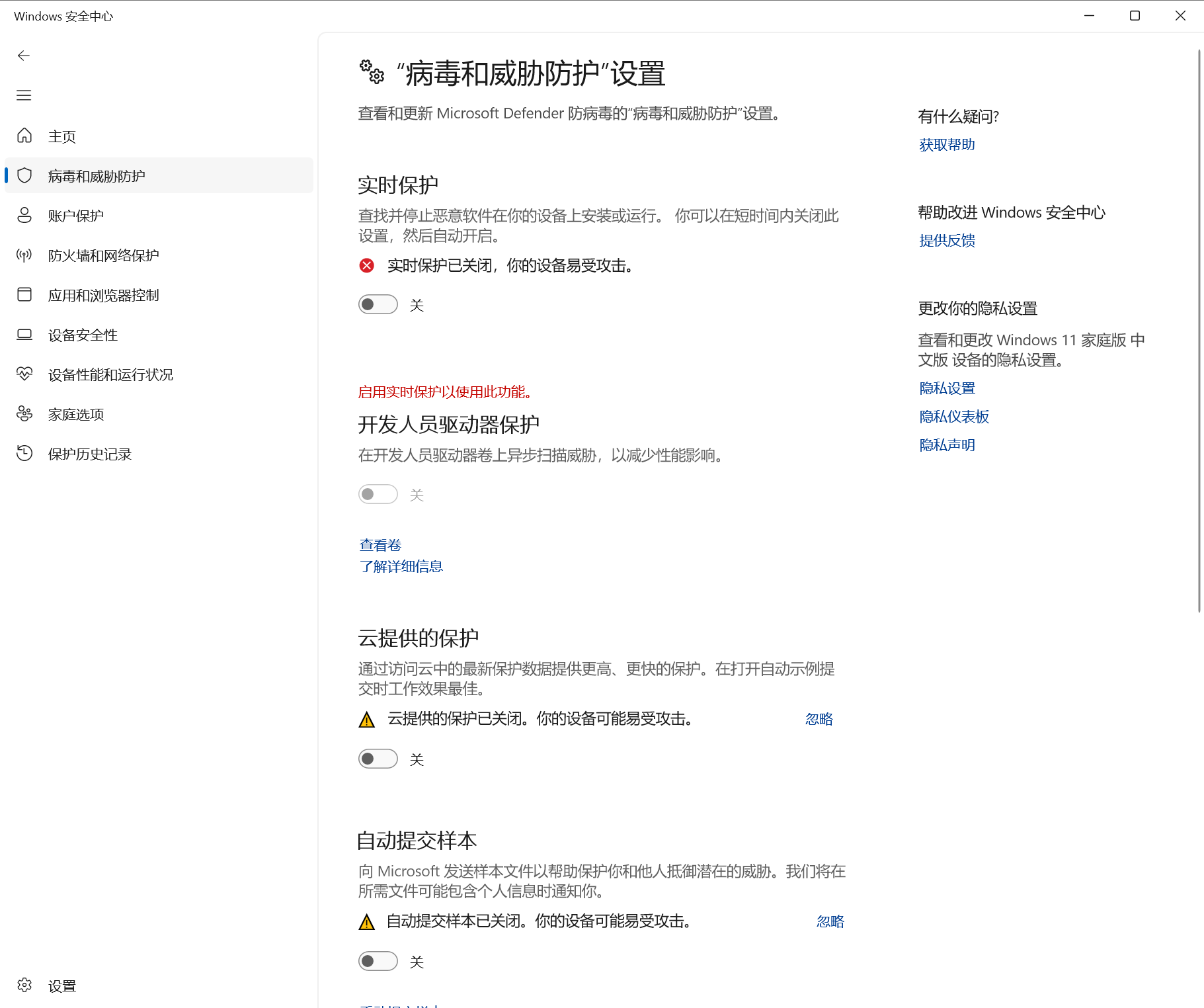Viewport: 1204px width, 1008px height.
Task: Click the 更改你的隐私设置 heading
Action: pos(978,309)
